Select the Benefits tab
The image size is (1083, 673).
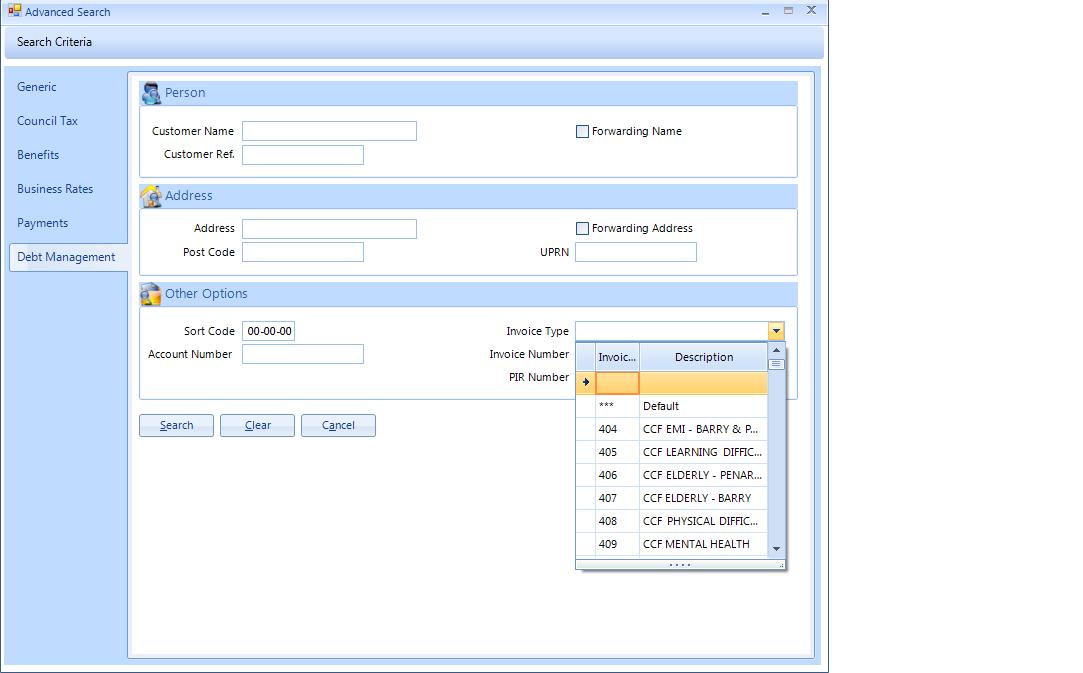(x=38, y=155)
